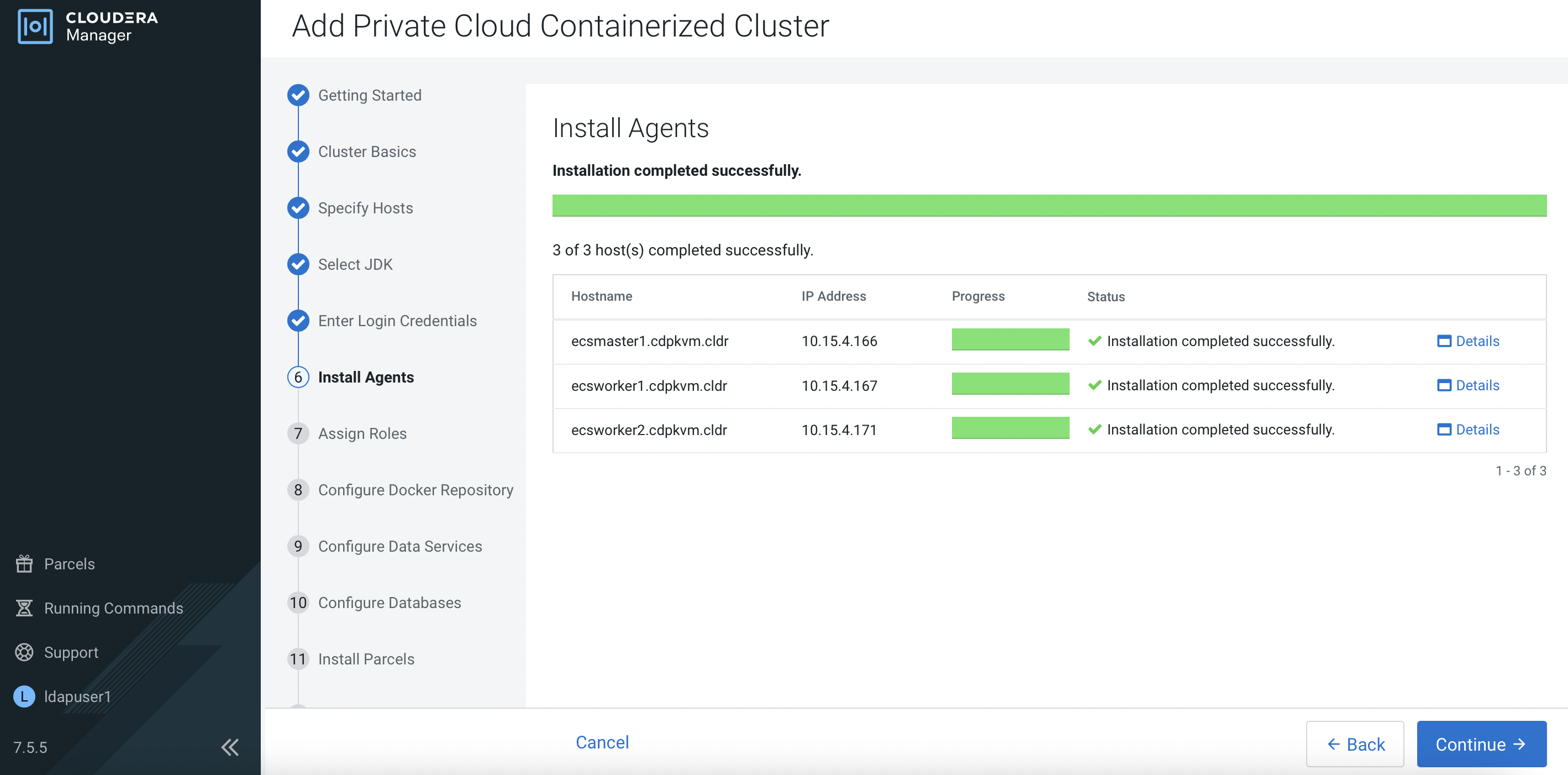Click the Back button
Screen dimensions: 1568x775
click(x=1354, y=744)
